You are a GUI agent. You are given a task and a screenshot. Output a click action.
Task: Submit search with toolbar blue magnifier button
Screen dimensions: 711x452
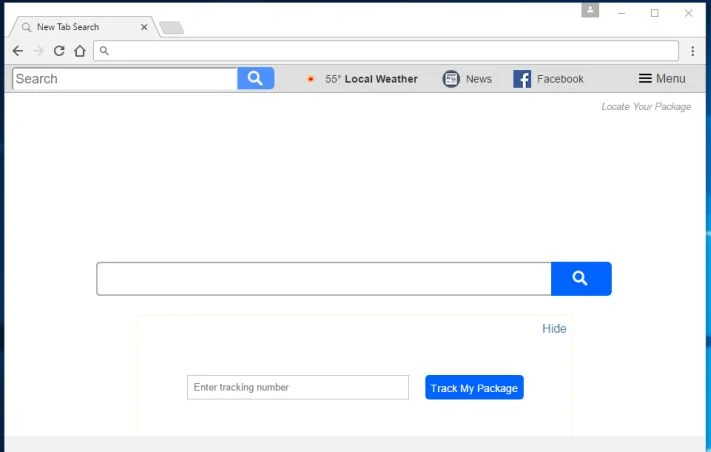pyautogui.click(x=255, y=78)
